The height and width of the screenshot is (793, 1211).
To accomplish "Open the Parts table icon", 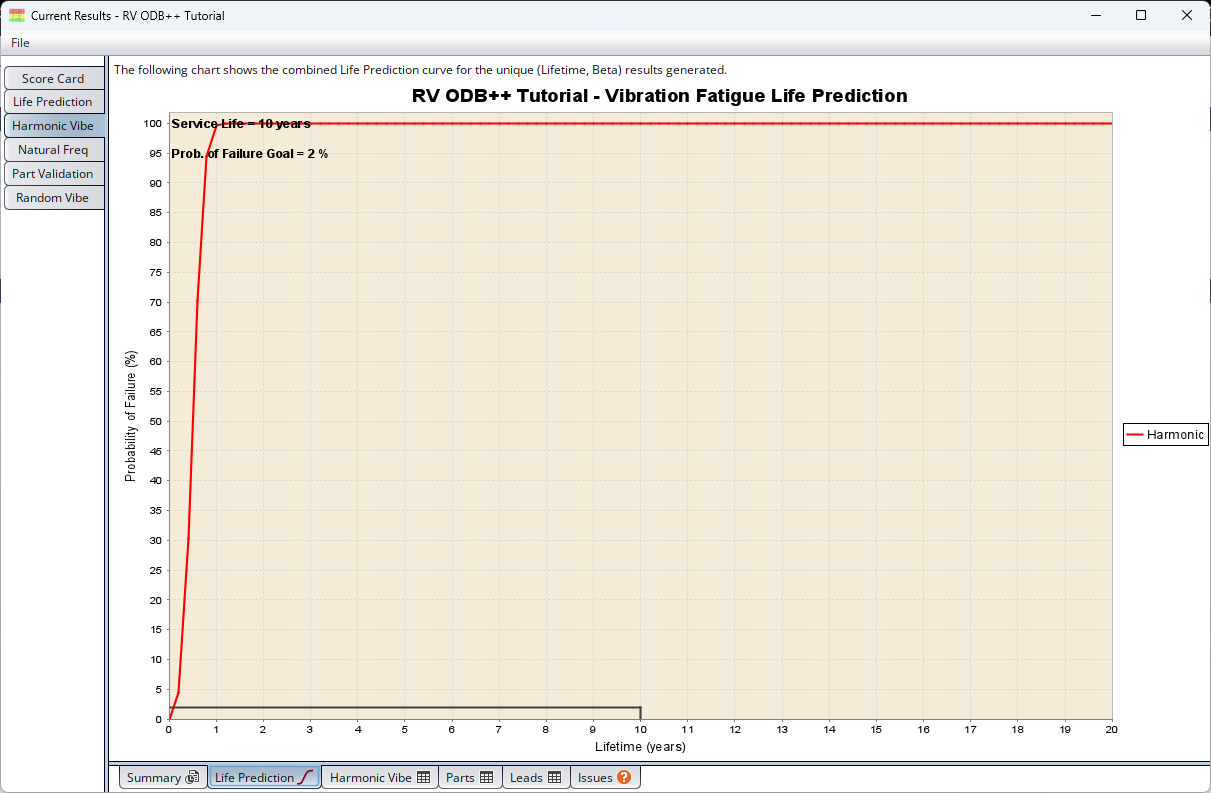I will pos(487,777).
